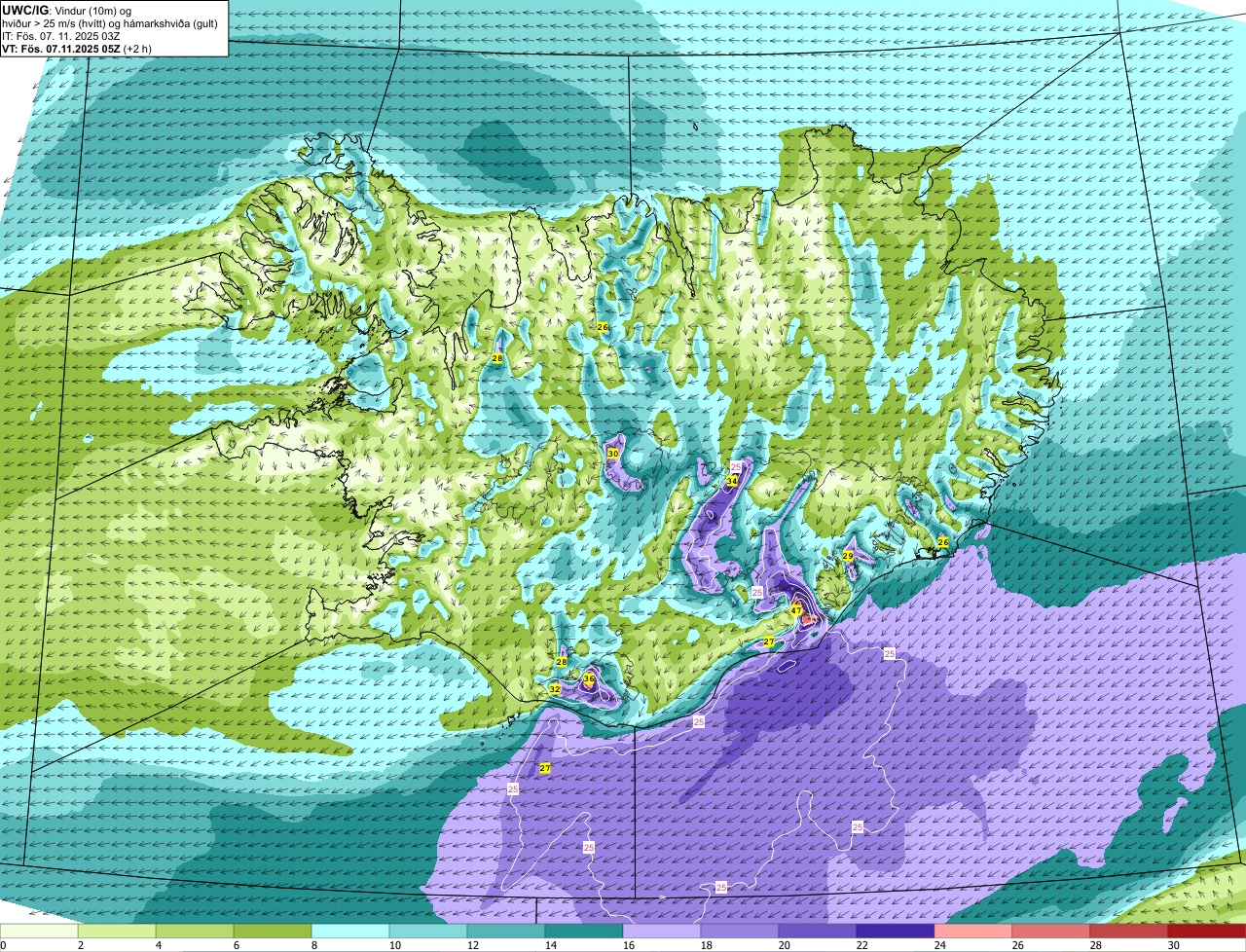Click the legend scale number 8
The image size is (1246, 952).
(x=314, y=945)
